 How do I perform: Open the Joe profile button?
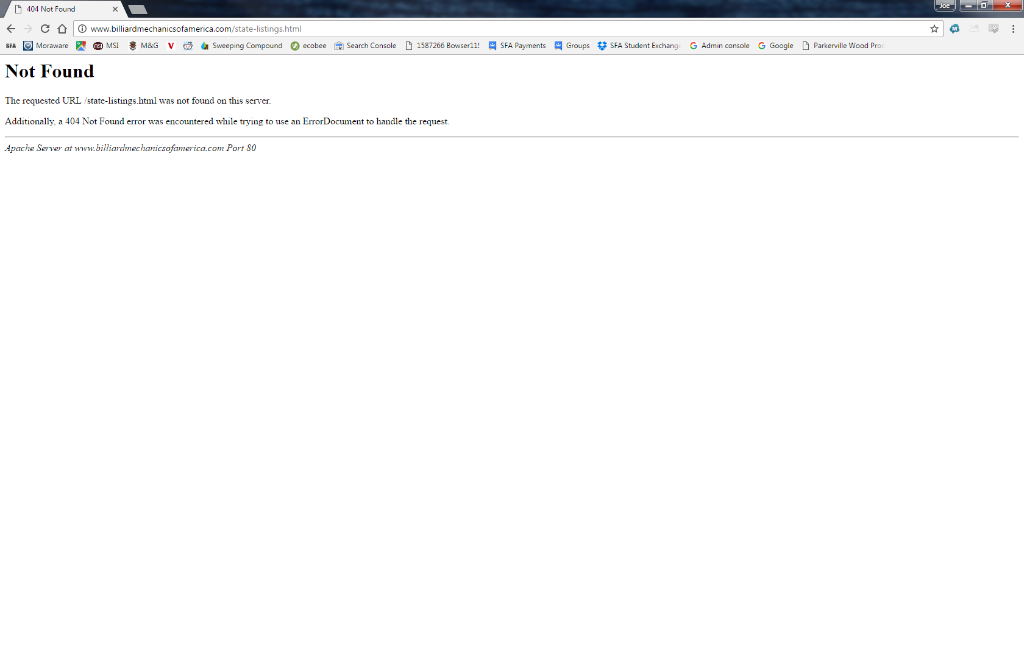point(944,5)
